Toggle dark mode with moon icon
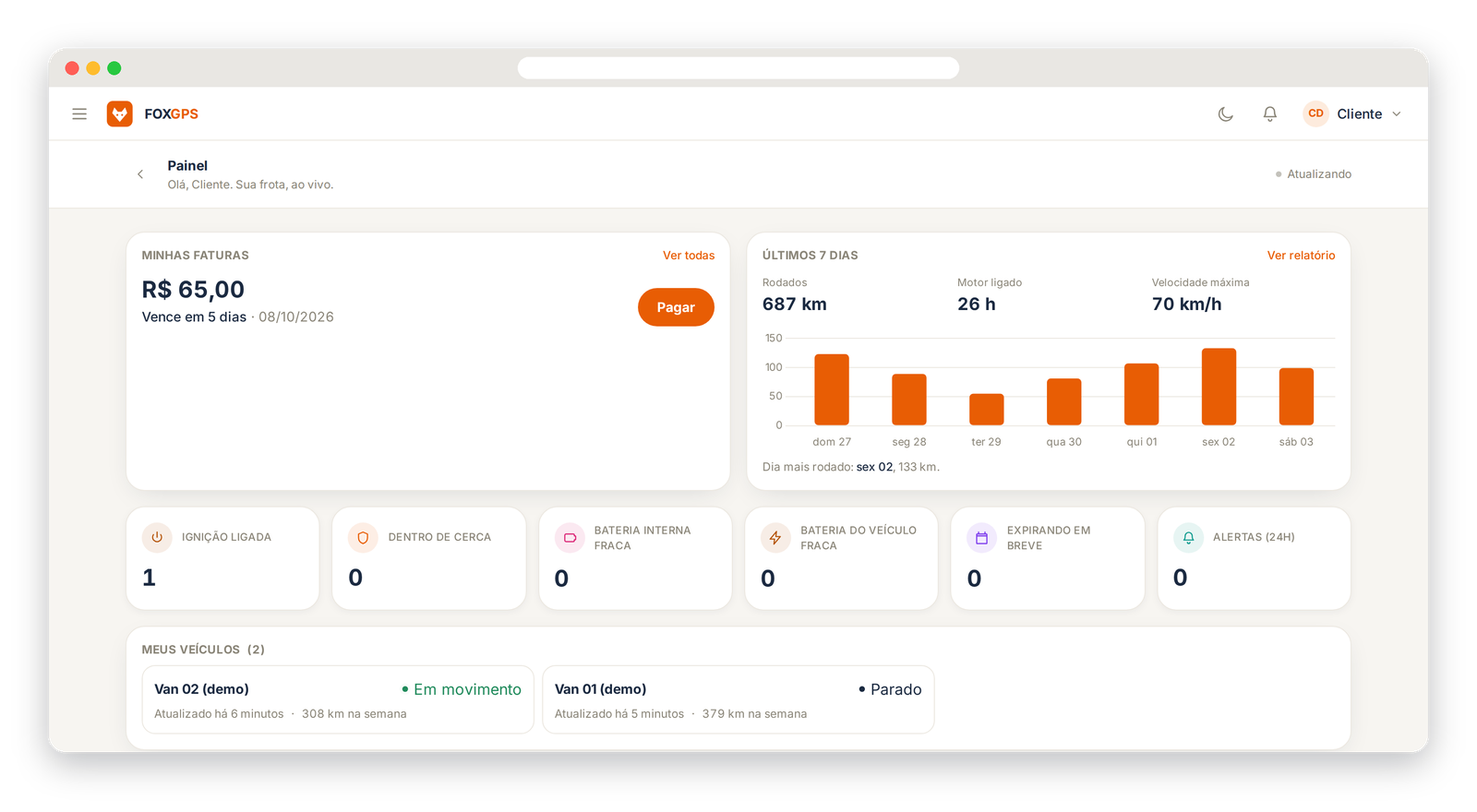Screen dimensions: 1477x812 1225,113
